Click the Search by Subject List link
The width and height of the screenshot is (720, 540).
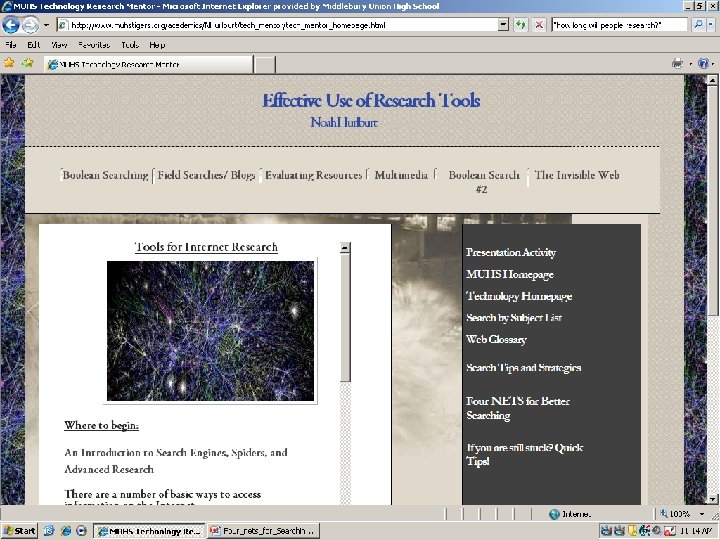point(514,318)
